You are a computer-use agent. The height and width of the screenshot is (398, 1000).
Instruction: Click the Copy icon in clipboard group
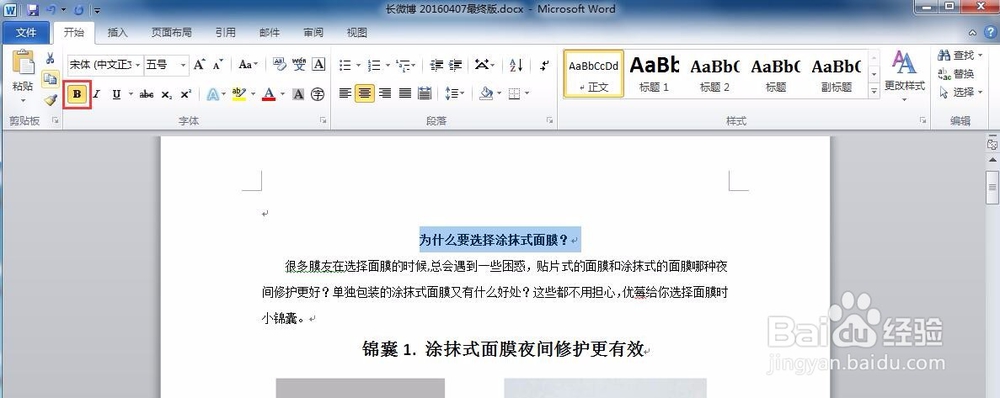pyautogui.click(x=50, y=79)
